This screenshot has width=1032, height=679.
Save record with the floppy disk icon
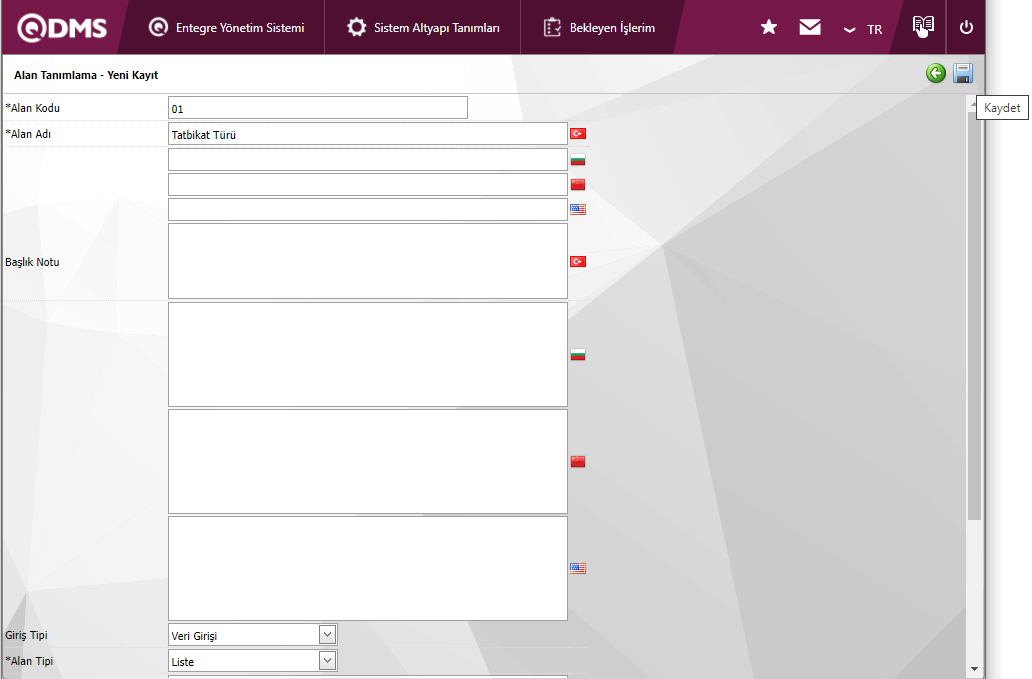tap(962, 73)
